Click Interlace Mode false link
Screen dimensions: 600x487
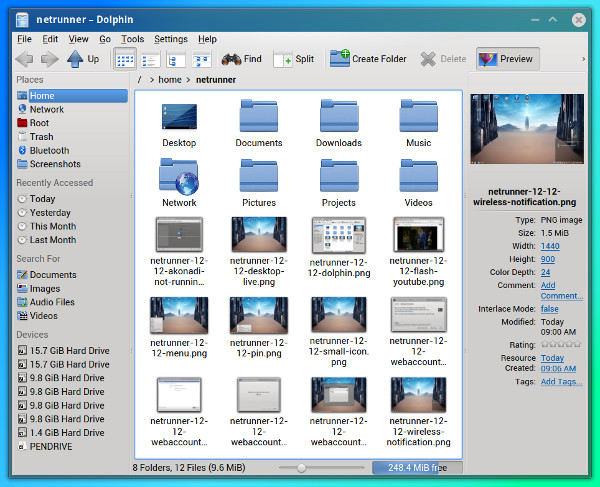(549, 309)
